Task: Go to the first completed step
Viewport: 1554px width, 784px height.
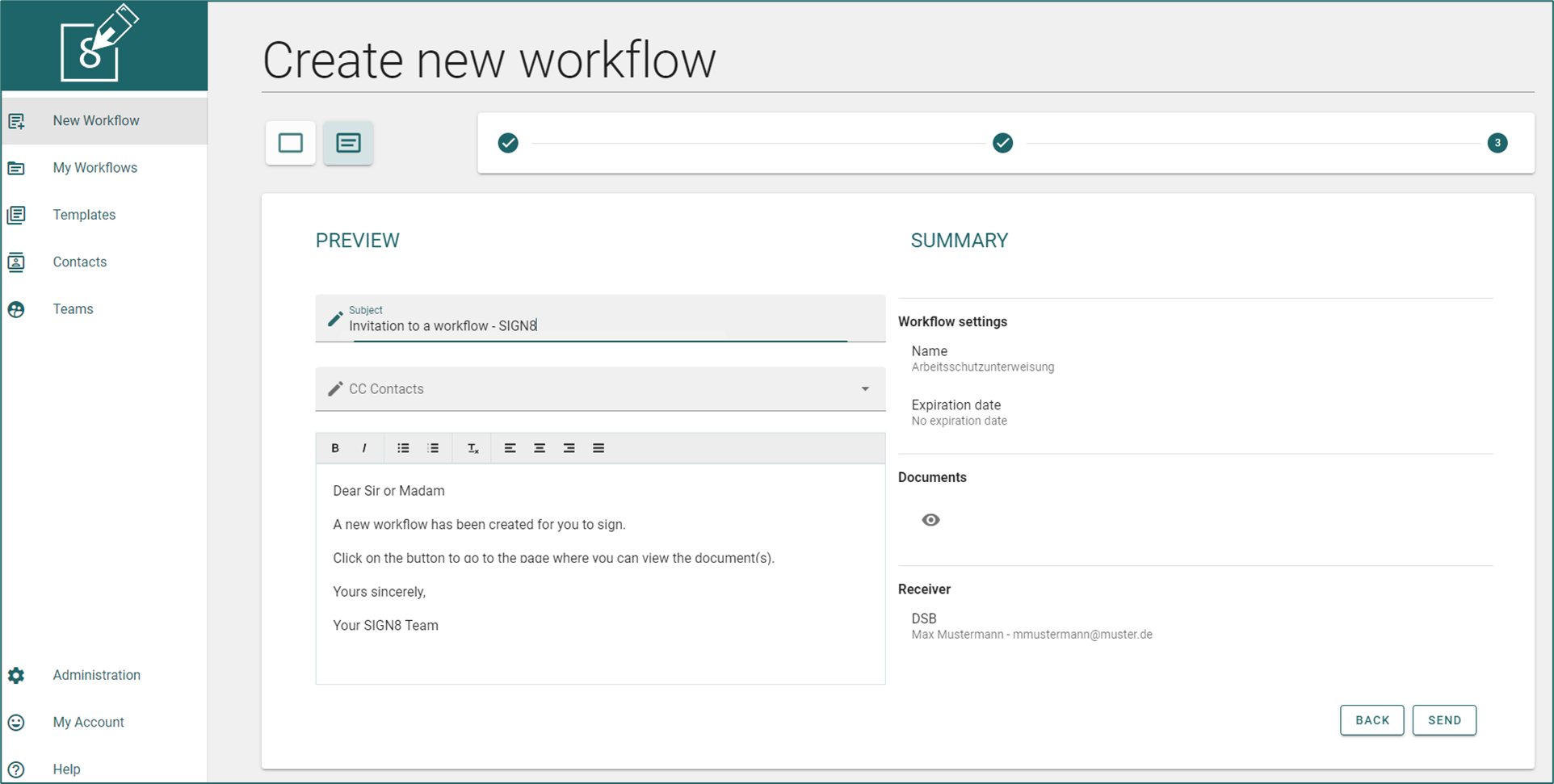Action: tap(508, 143)
